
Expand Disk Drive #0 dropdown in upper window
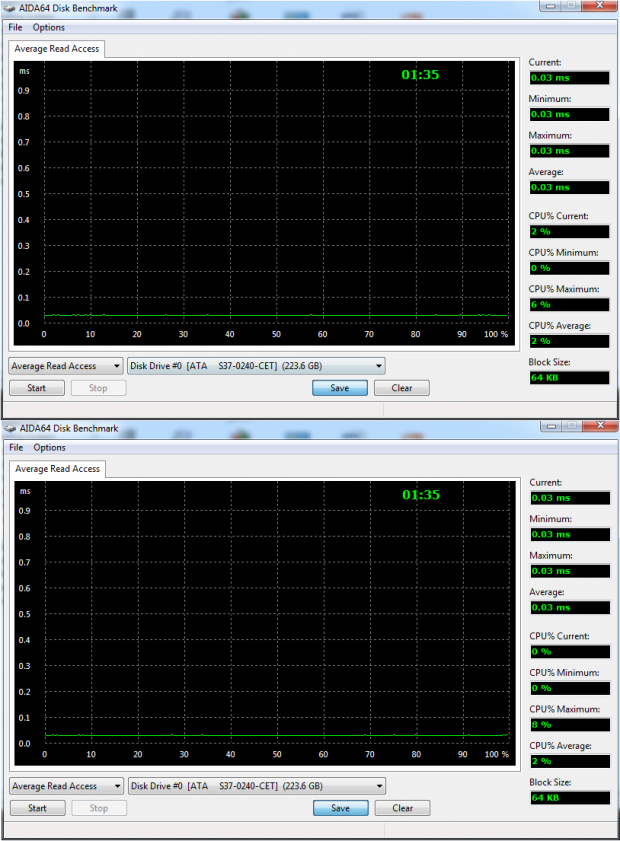[x=256, y=366]
